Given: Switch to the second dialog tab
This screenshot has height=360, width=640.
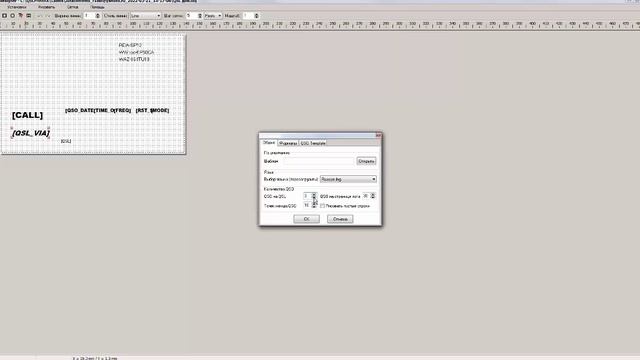Looking at the screenshot, I should tap(288, 143).
